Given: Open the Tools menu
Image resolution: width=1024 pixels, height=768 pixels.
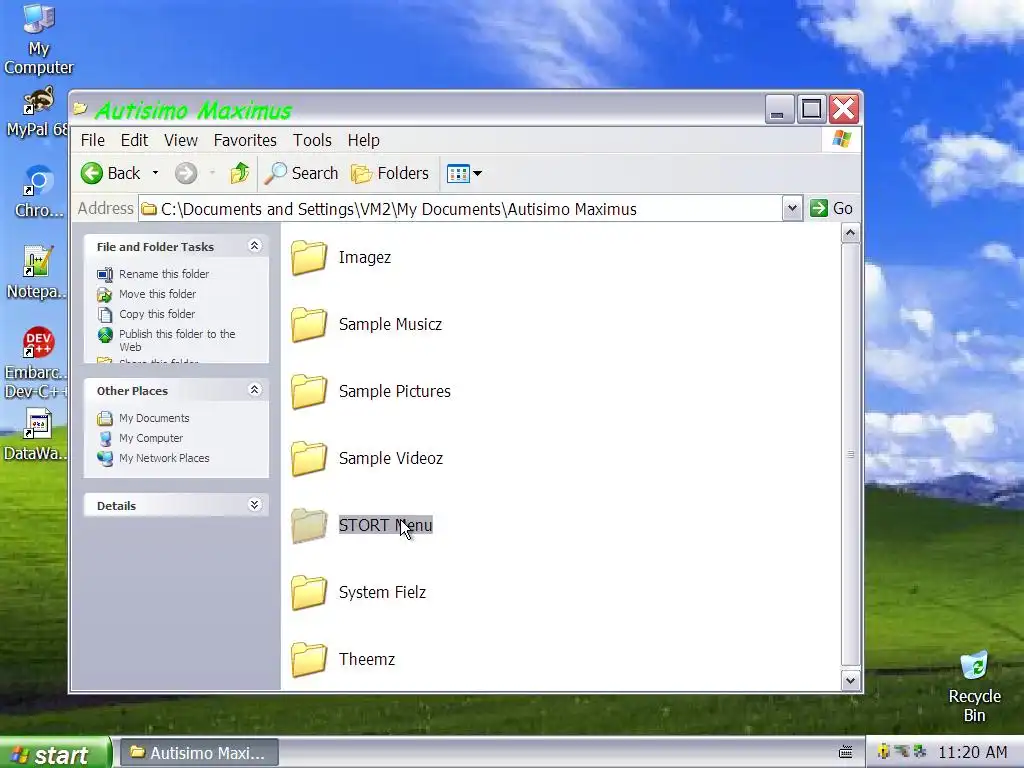Looking at the screenshot, I should pos(312,140).
